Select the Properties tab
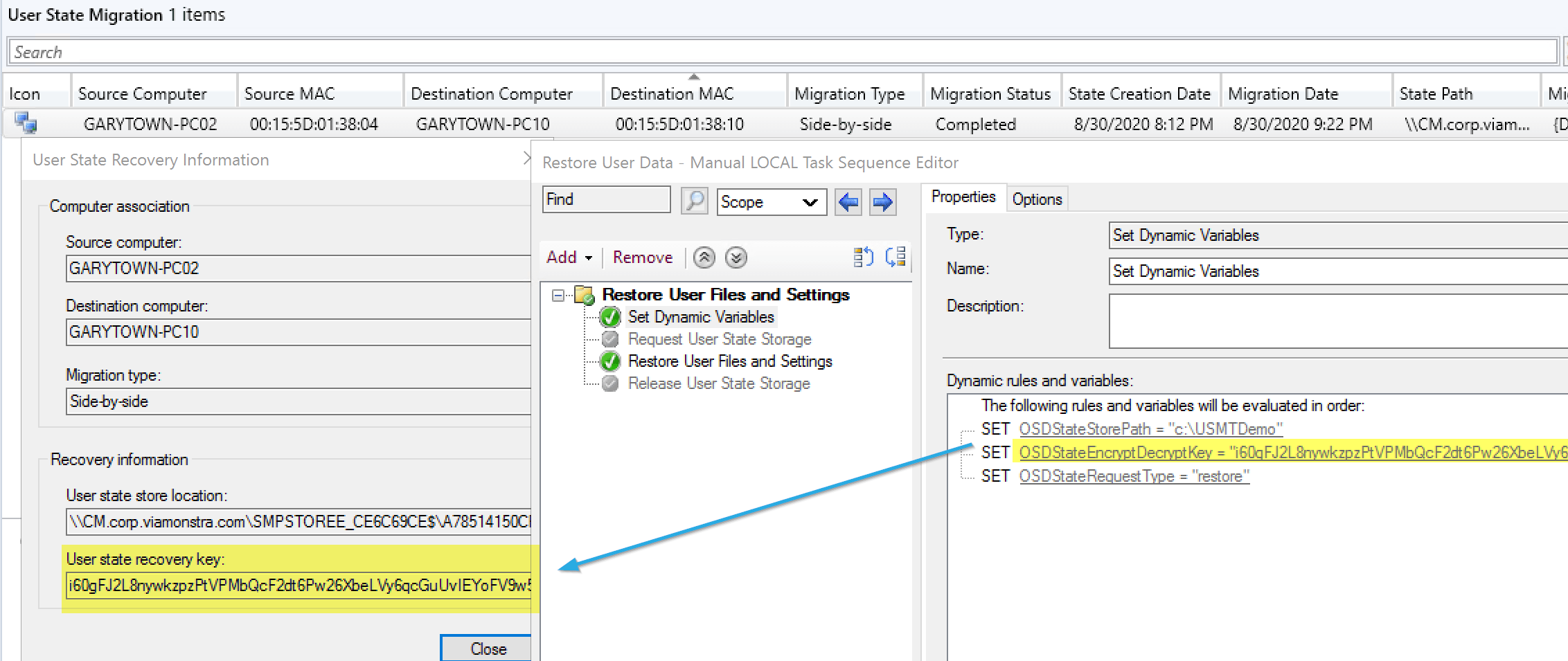 tap(963, 197)
